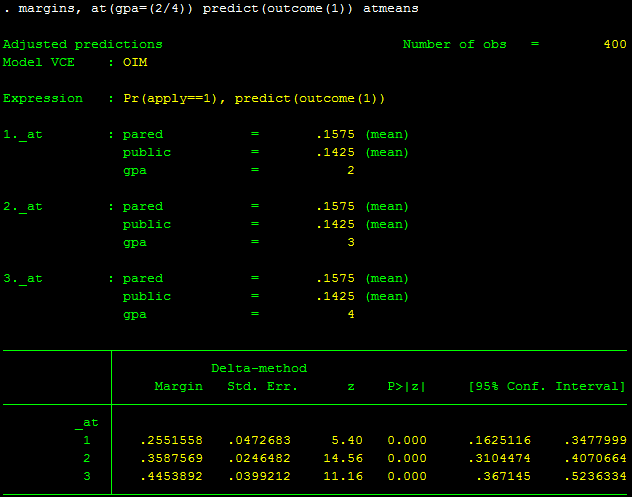Click the 'Number of obs' label
Viewport: 632px width, 497px height.
click(454, 44)
